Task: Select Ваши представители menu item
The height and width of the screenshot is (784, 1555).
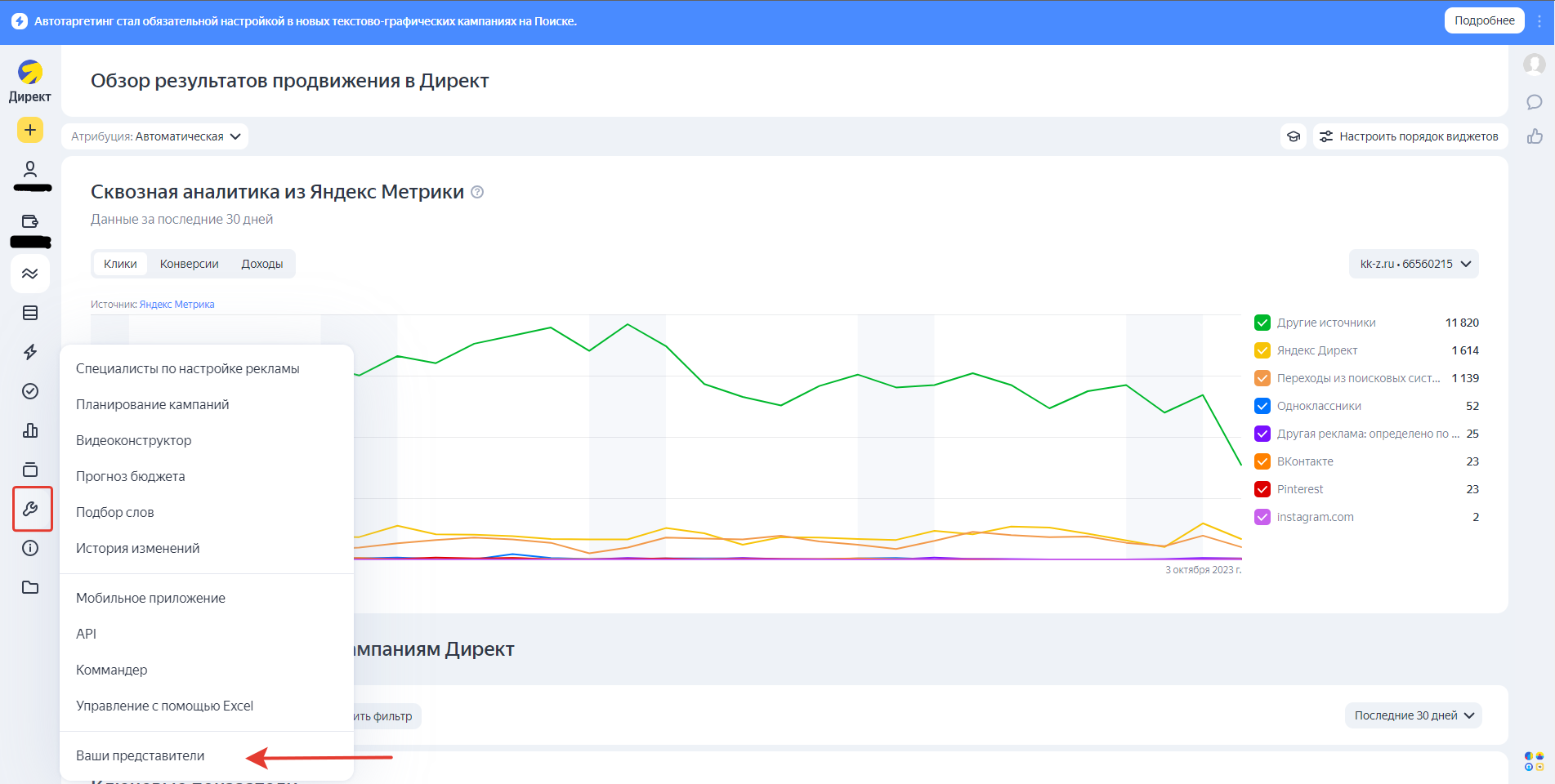Action: [207, 755]
